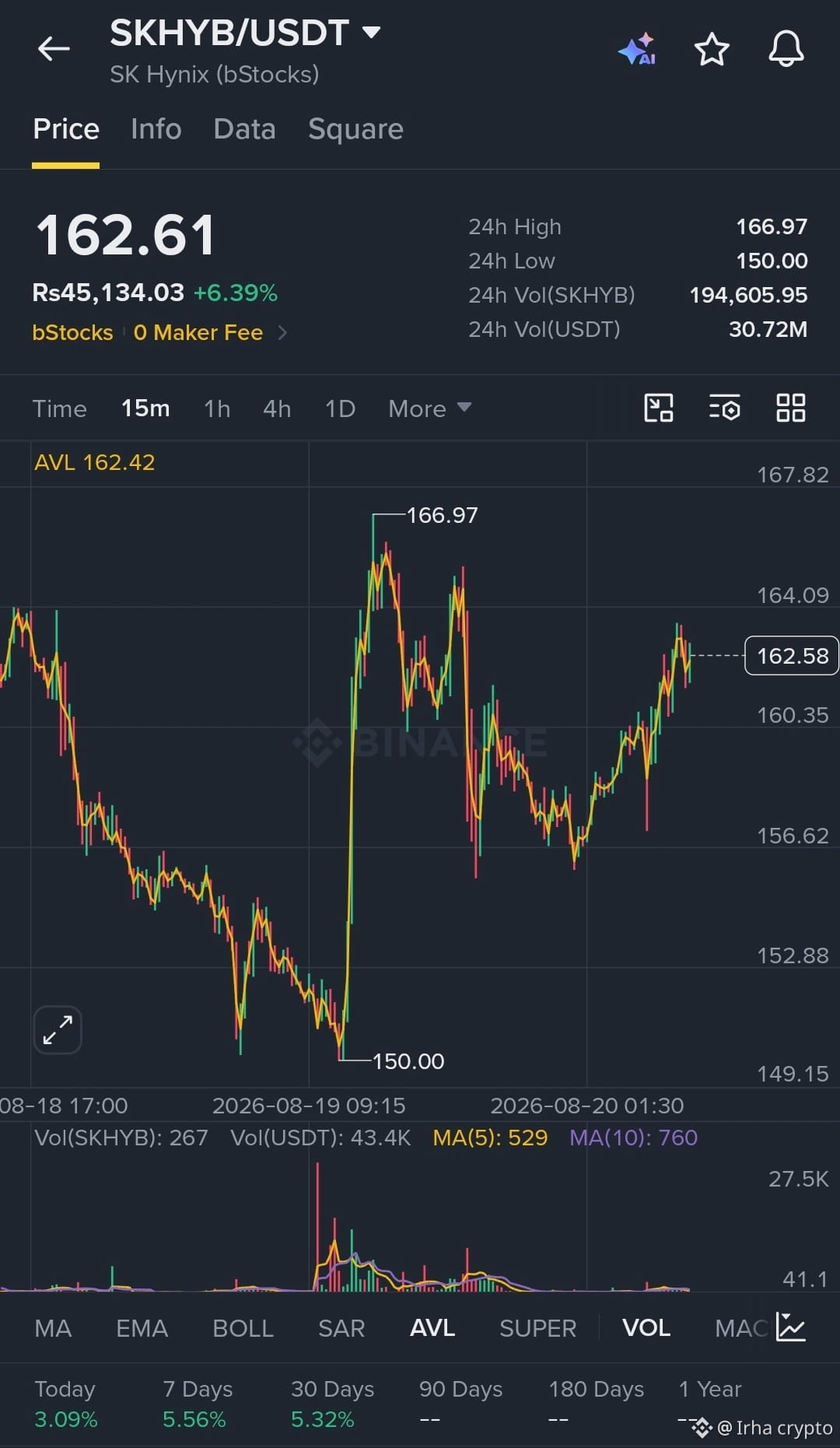Click the 90 Days performance entry

point(460,1404)
